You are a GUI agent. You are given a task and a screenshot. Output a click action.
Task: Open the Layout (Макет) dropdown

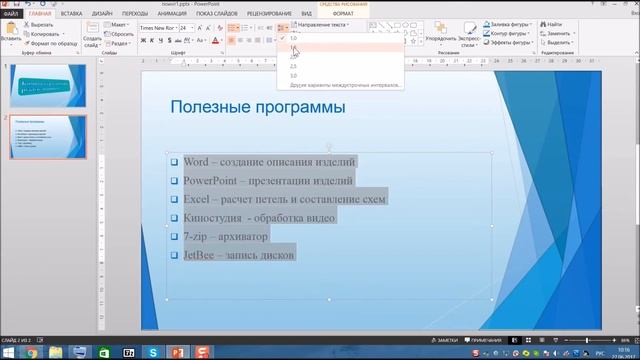[x=117, y=25]
